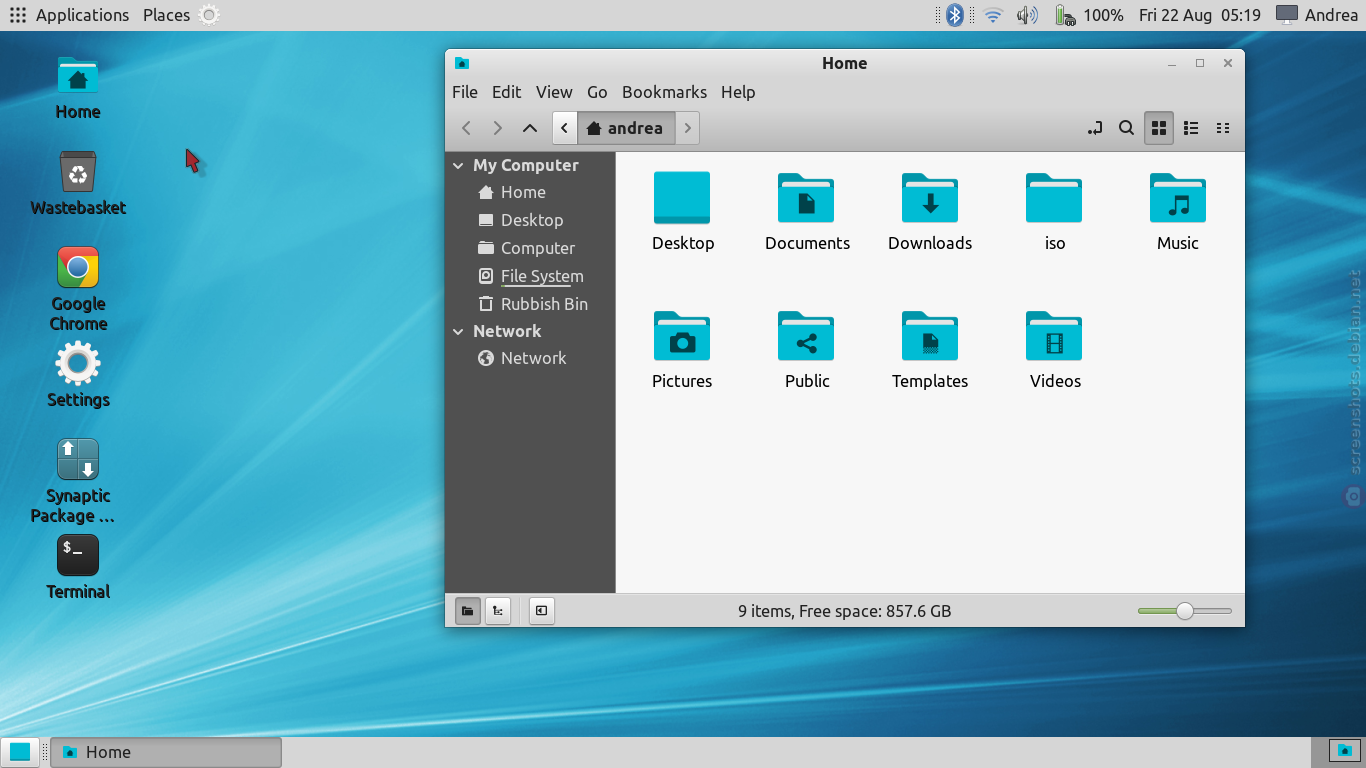Show places in sidebar
The image size is (1366, 768).
point(467,611)
